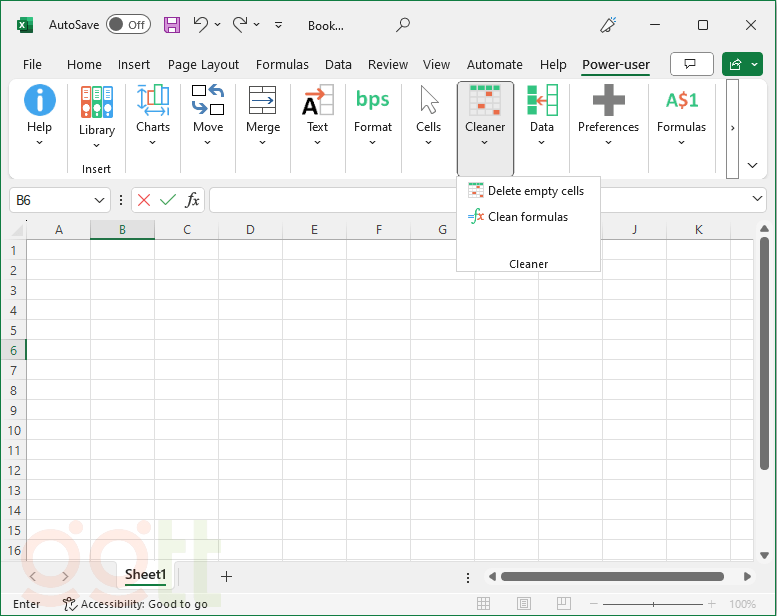777x616 pixels.
Task: Expand the Name Box dropdown arrow
Action: click(x=99, y=200)
